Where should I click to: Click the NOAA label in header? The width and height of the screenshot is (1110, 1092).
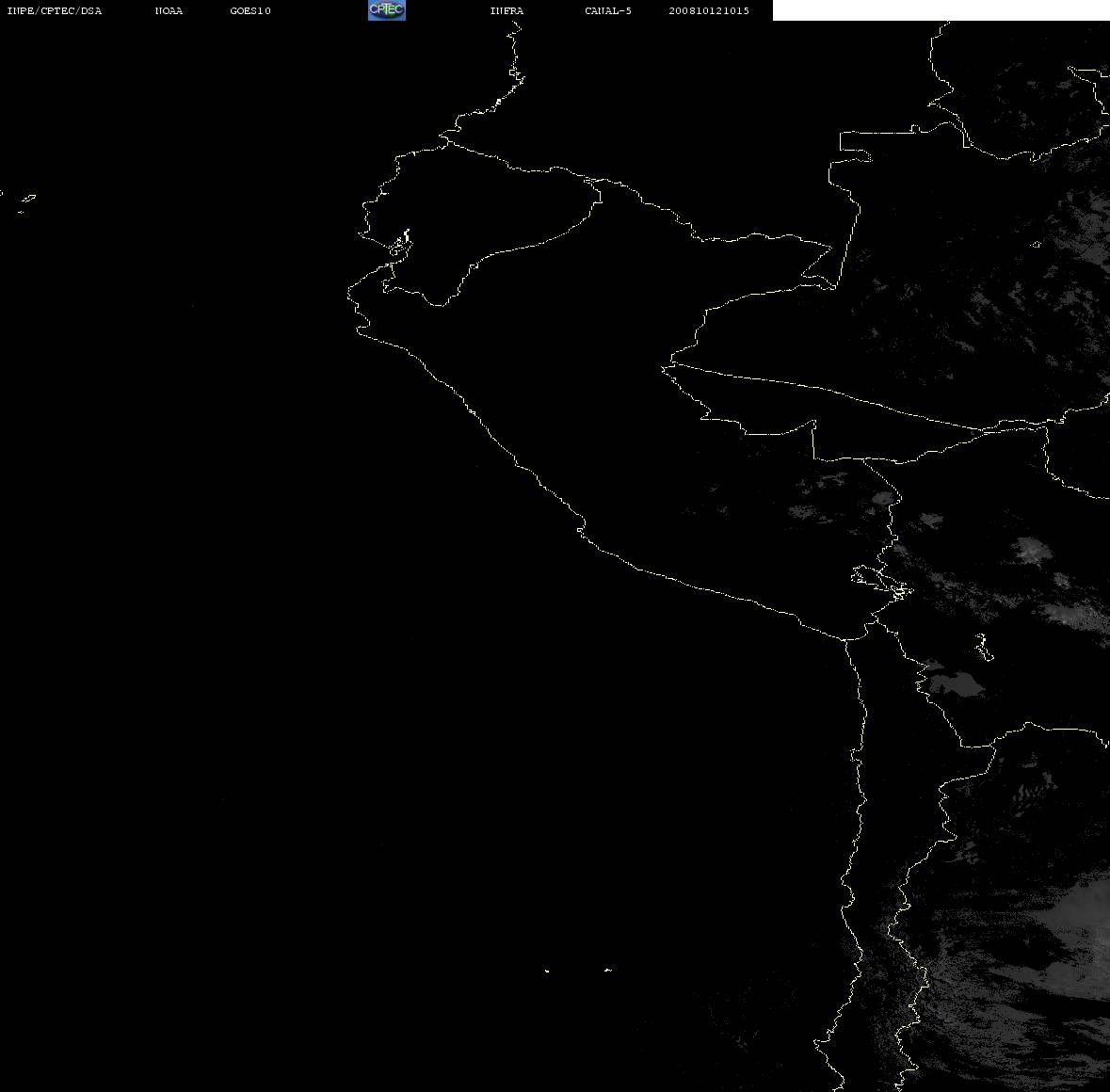click(169, 10)
